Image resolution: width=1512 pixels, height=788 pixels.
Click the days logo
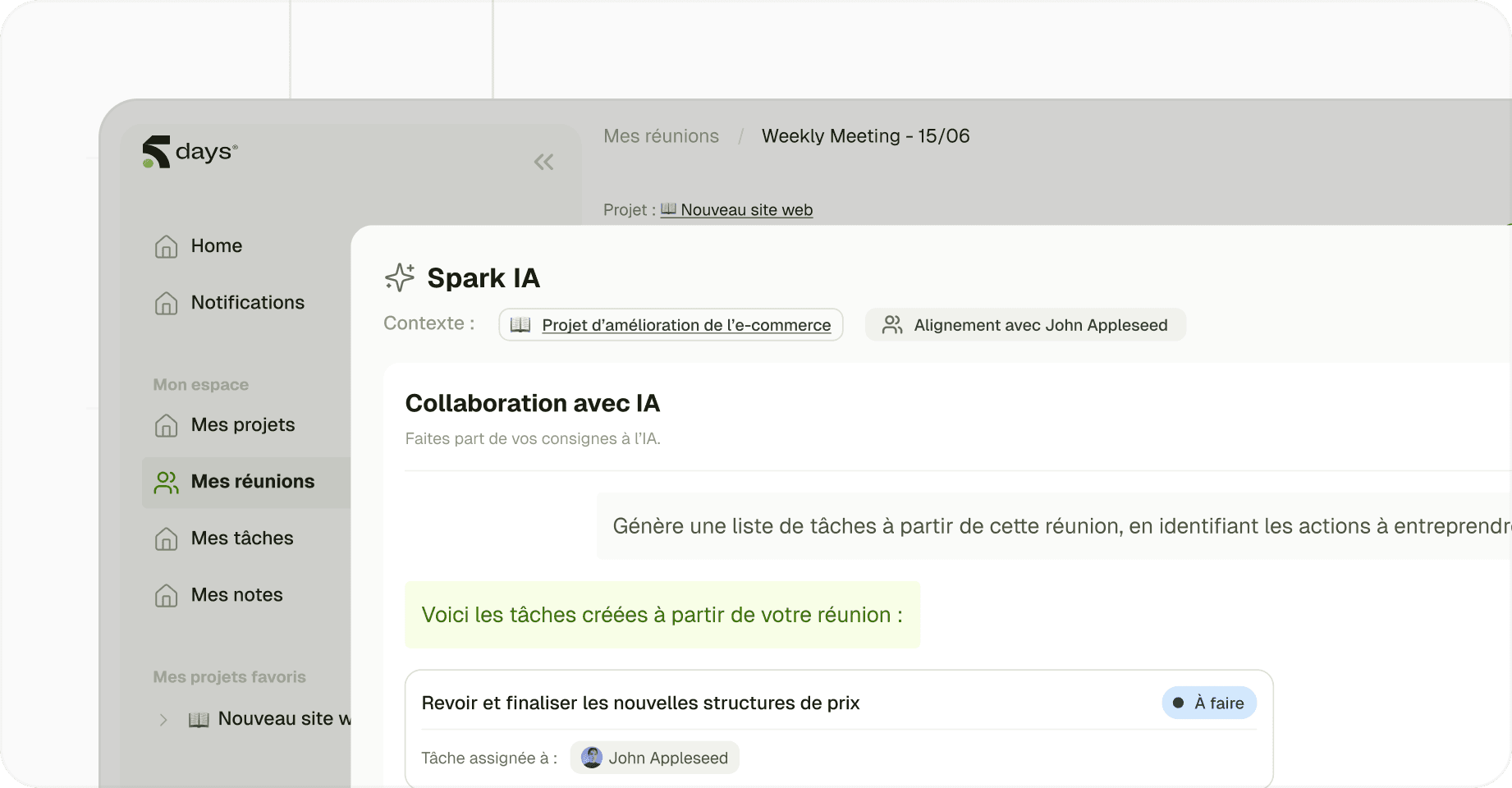click(190, 152)
